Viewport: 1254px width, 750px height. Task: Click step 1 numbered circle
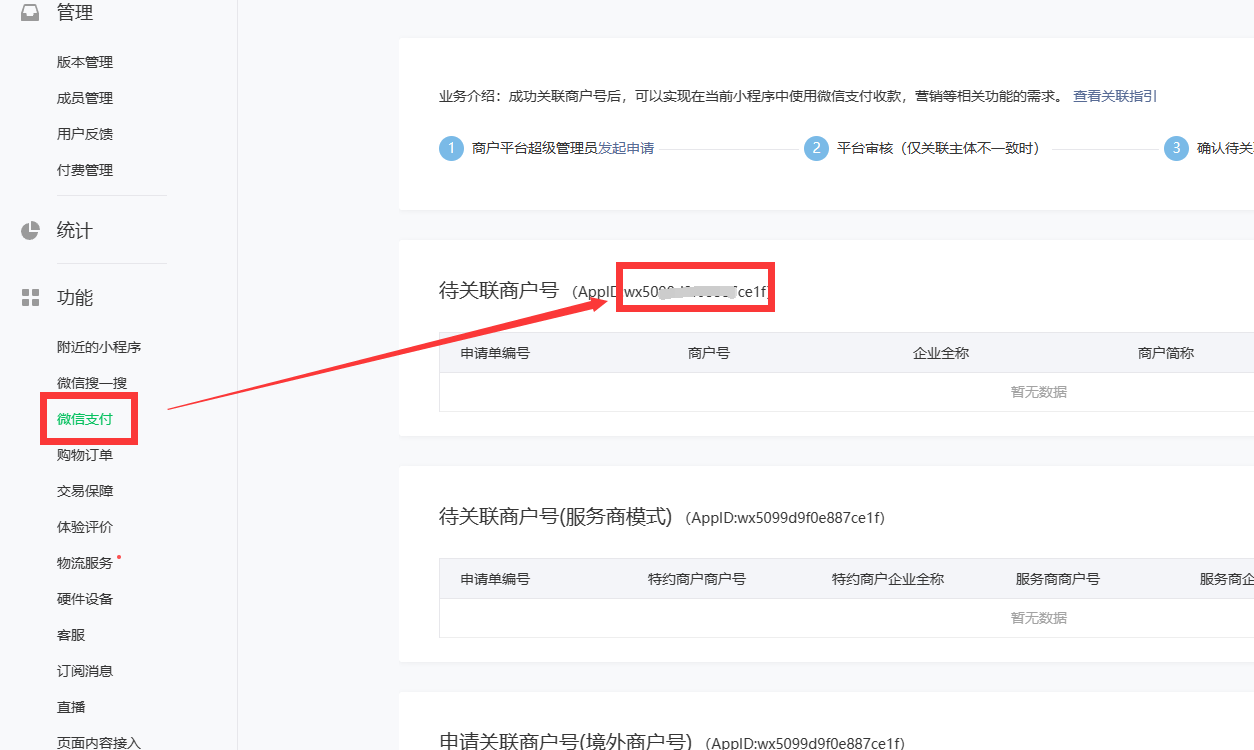[x=451, y=148]
